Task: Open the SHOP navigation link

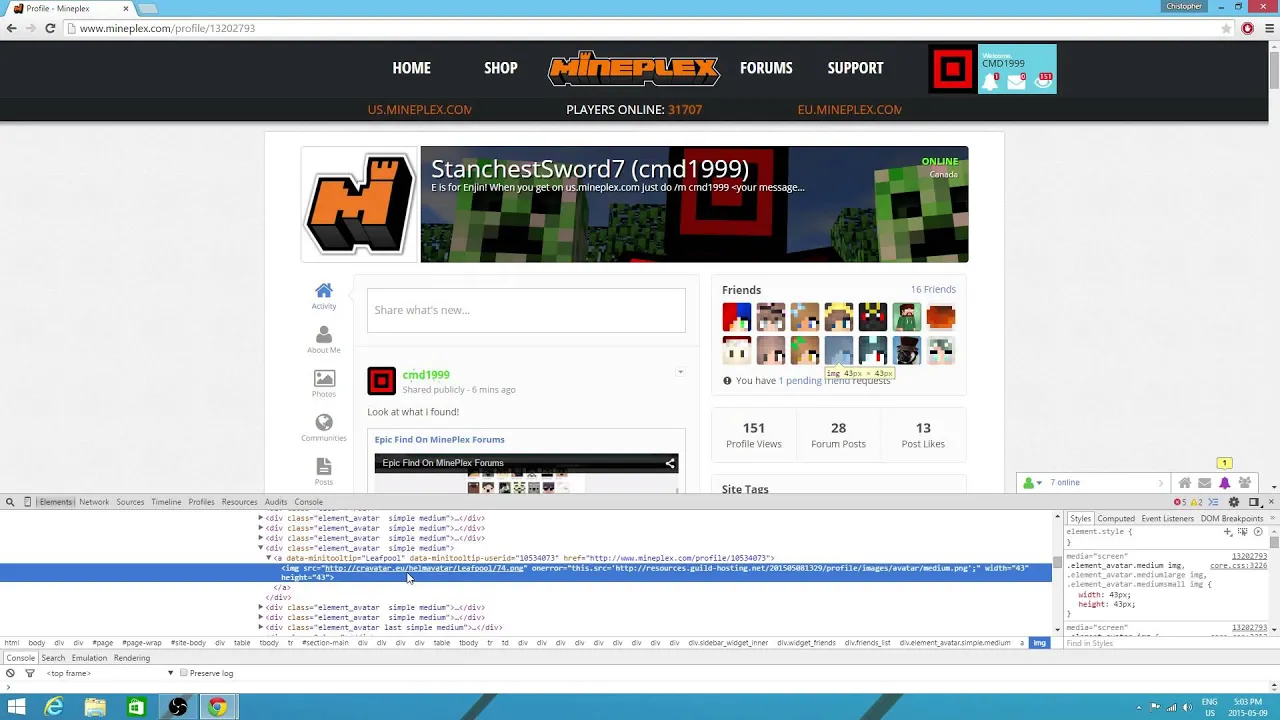Action: coord(501,68)
